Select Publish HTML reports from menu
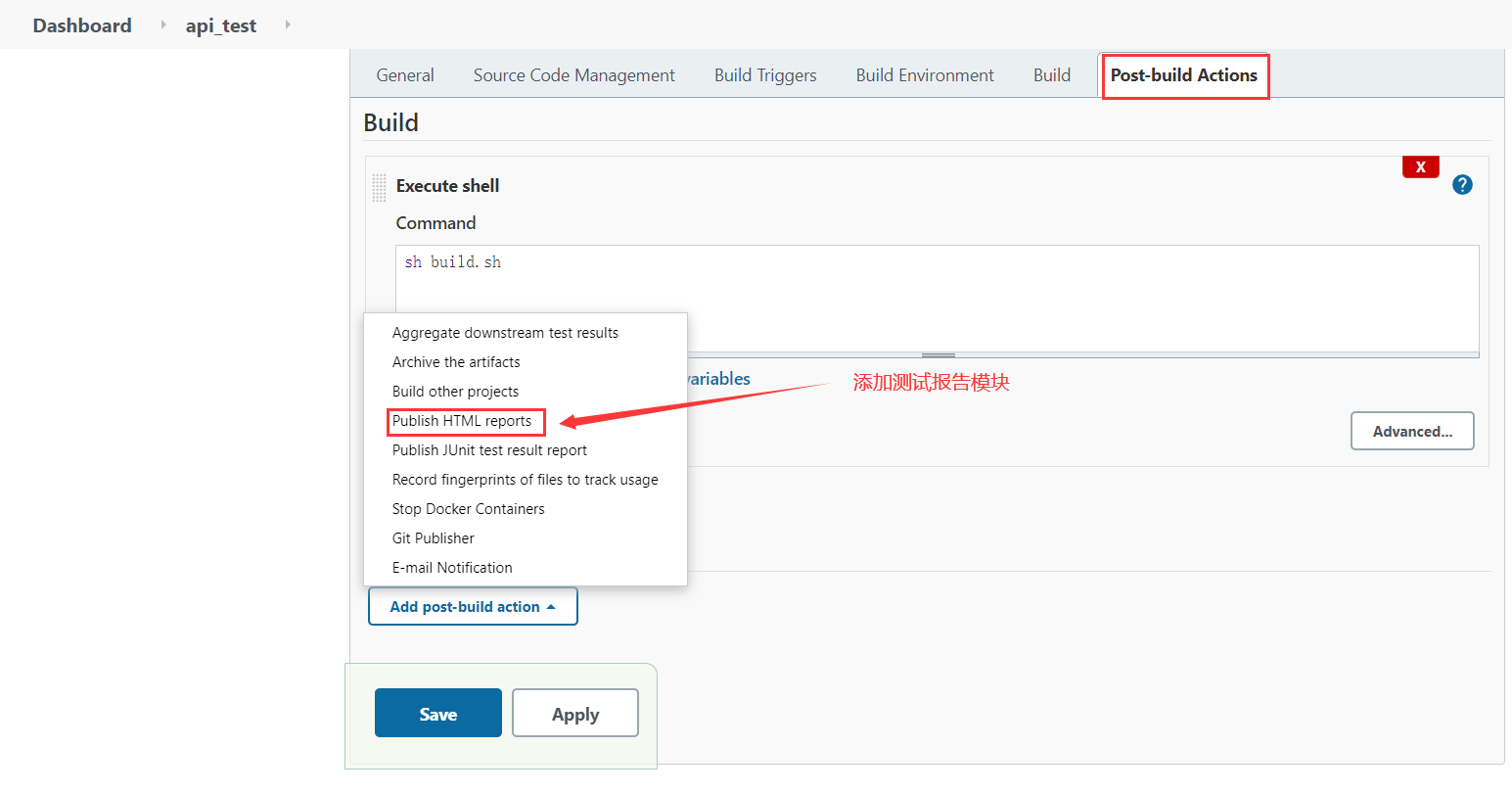Screen dimensions: 1512x794 point(462,421)
